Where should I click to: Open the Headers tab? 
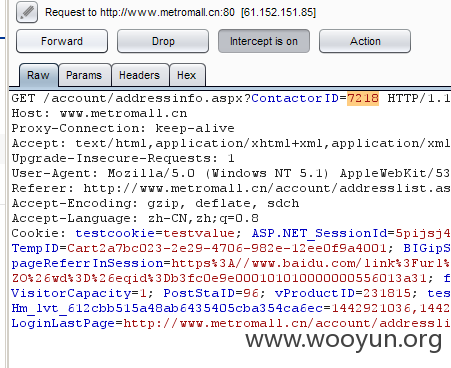click(140, 75)
